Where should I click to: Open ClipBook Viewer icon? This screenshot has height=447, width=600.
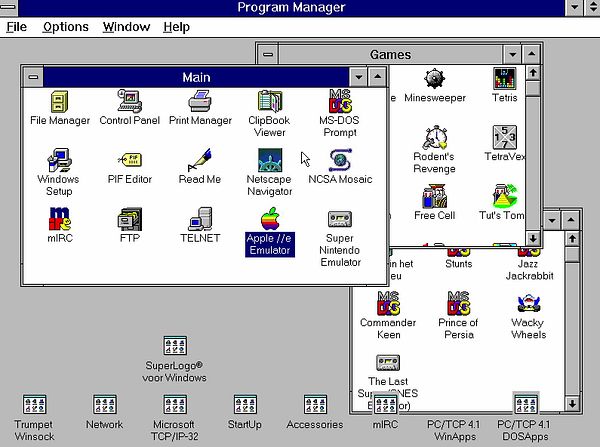pyautogui.click(x=269, y=101)
